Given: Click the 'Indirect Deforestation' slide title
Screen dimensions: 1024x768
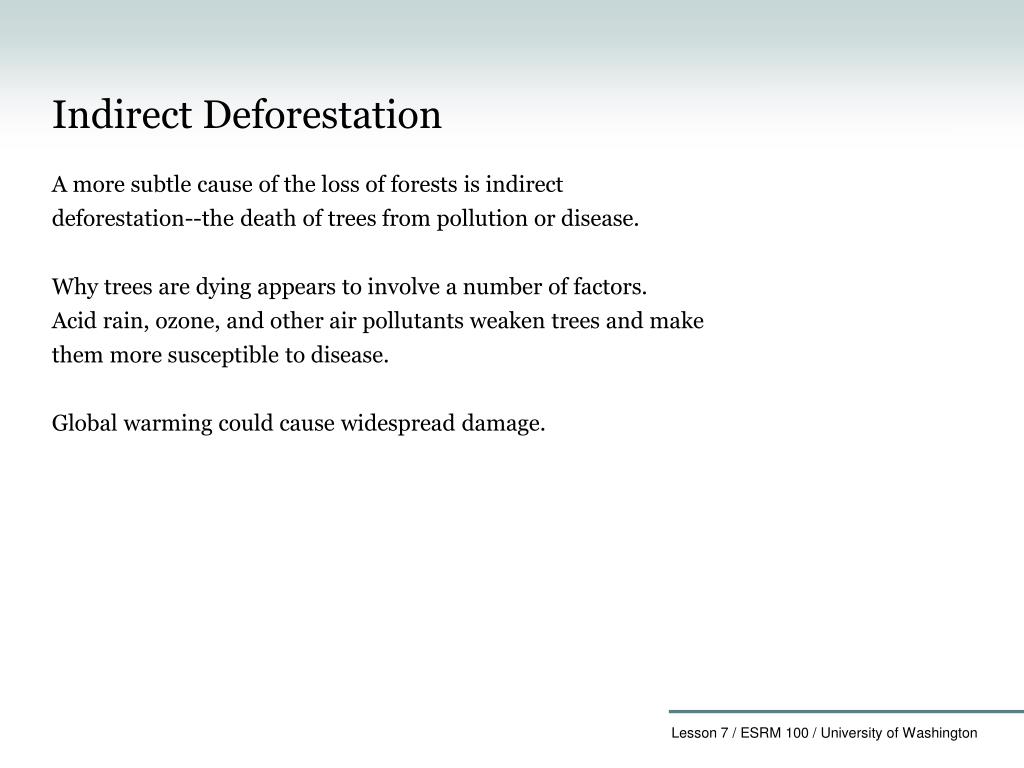Looking at the screenshot, I should [x=247, y=115].
